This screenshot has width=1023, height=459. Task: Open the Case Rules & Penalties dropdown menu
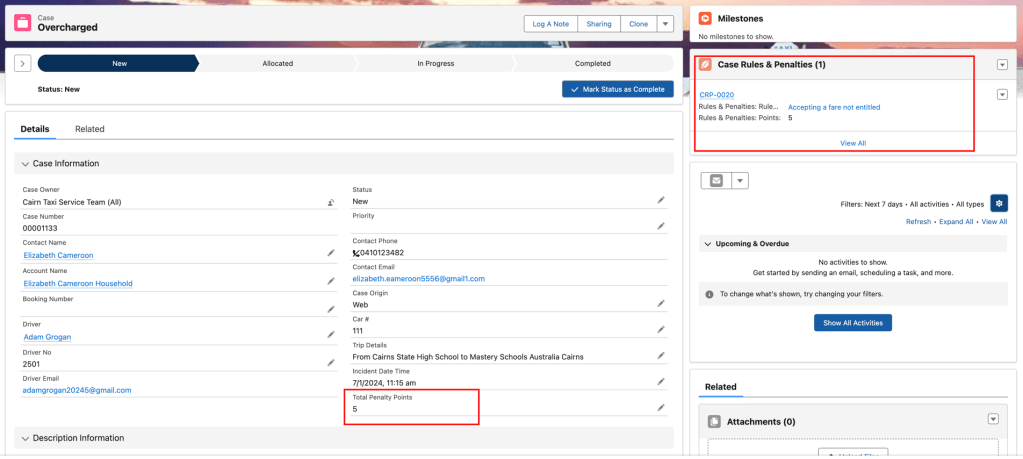(x=1002, y=65)
